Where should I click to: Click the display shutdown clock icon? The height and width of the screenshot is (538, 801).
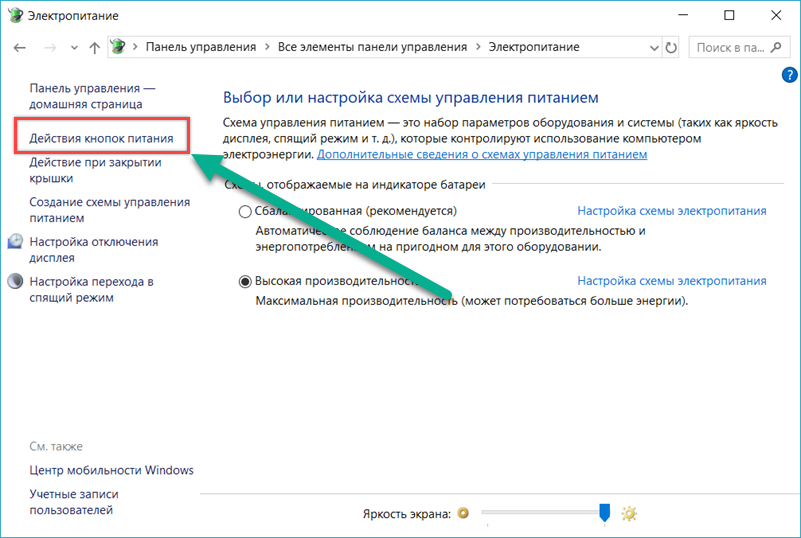coord(15,241)
